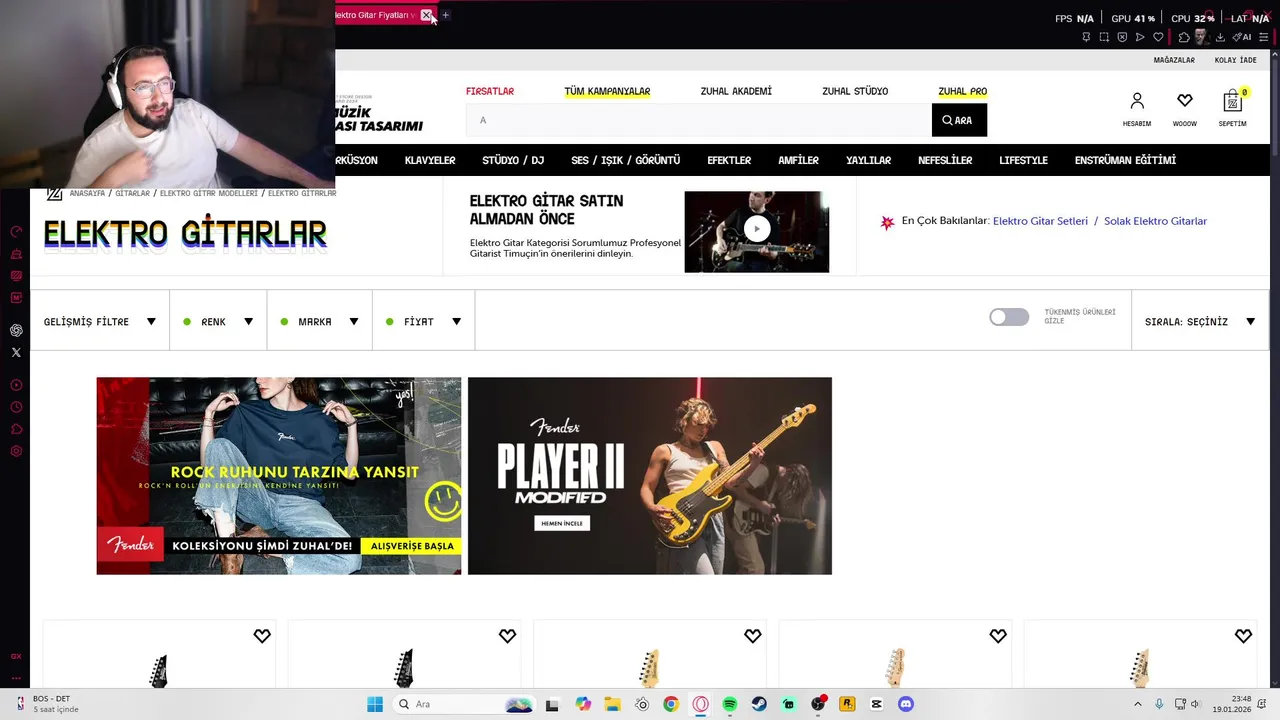Image resolution: width=1280 pixels, height=720 pixels.
Task: Click the Alışverişe Başla banner button
Action: pyautogui.click(x=412, y=546)
